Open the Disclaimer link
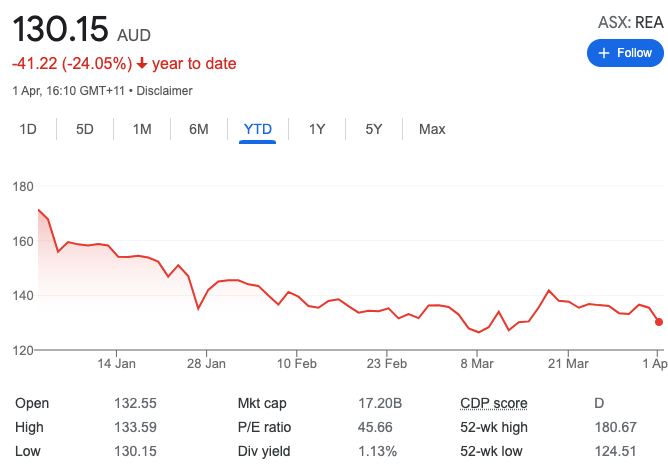The width and height of the screenshot is (668, 465). (x=164, y=91)
